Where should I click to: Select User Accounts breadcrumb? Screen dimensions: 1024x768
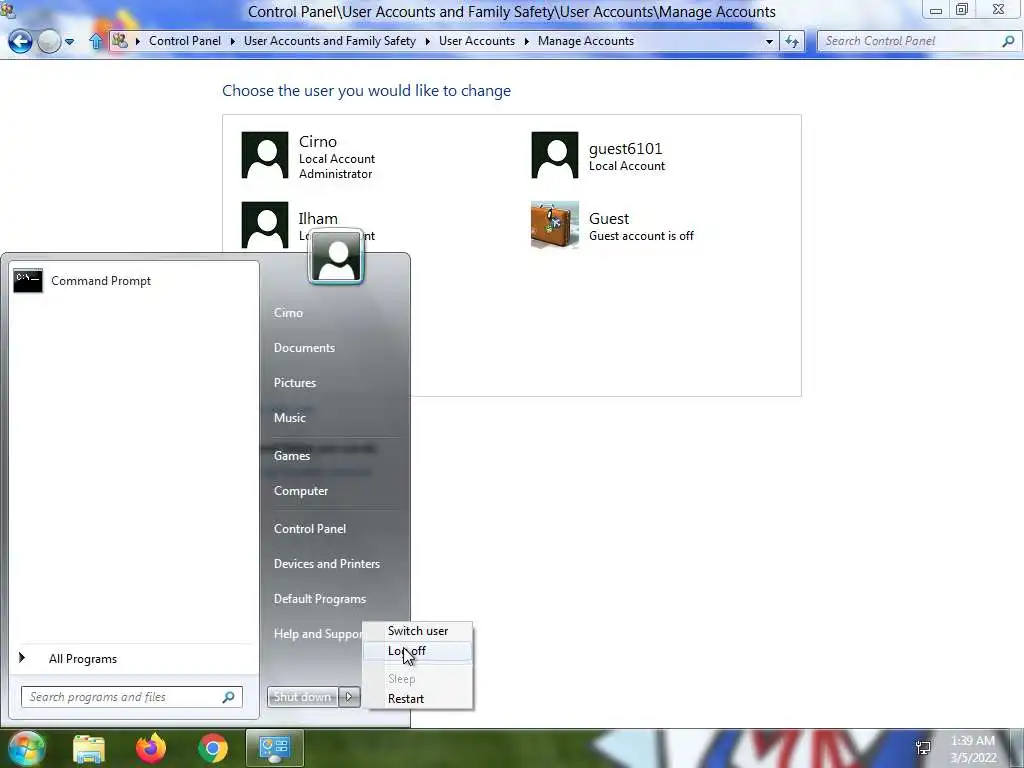[x=477, y=41]
